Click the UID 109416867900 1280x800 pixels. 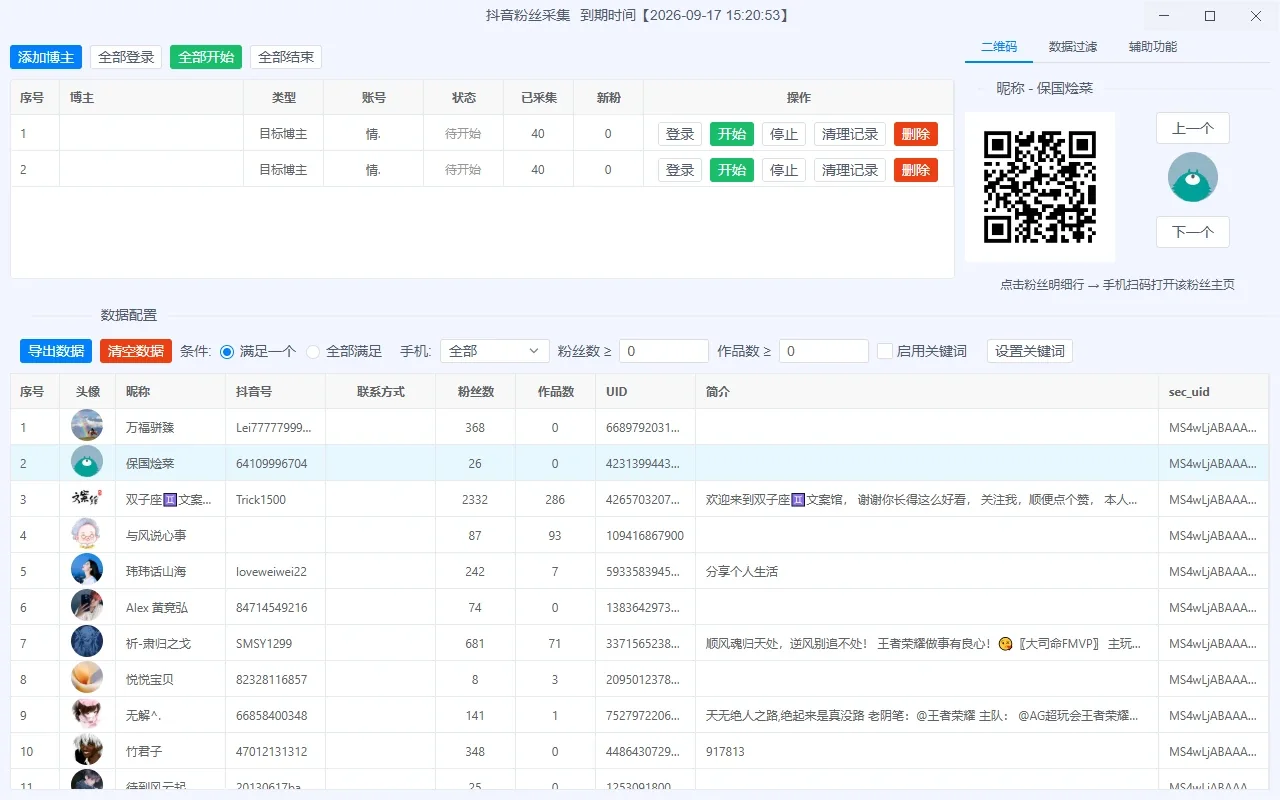(x=645, y=535)
